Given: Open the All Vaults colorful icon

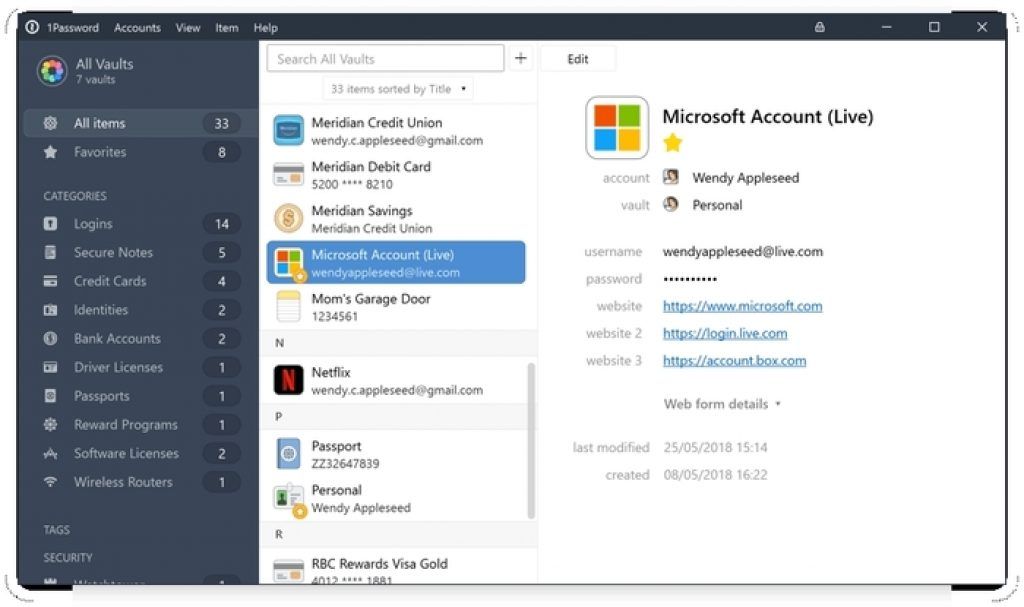Looking at the screenshot, I should [x=52, y=71].
